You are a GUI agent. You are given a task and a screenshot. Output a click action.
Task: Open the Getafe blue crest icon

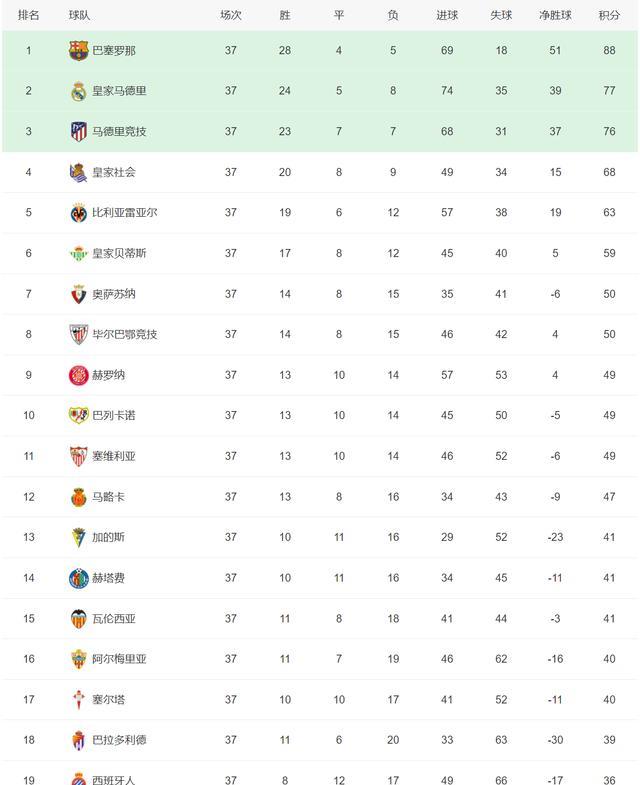(79, 578)
